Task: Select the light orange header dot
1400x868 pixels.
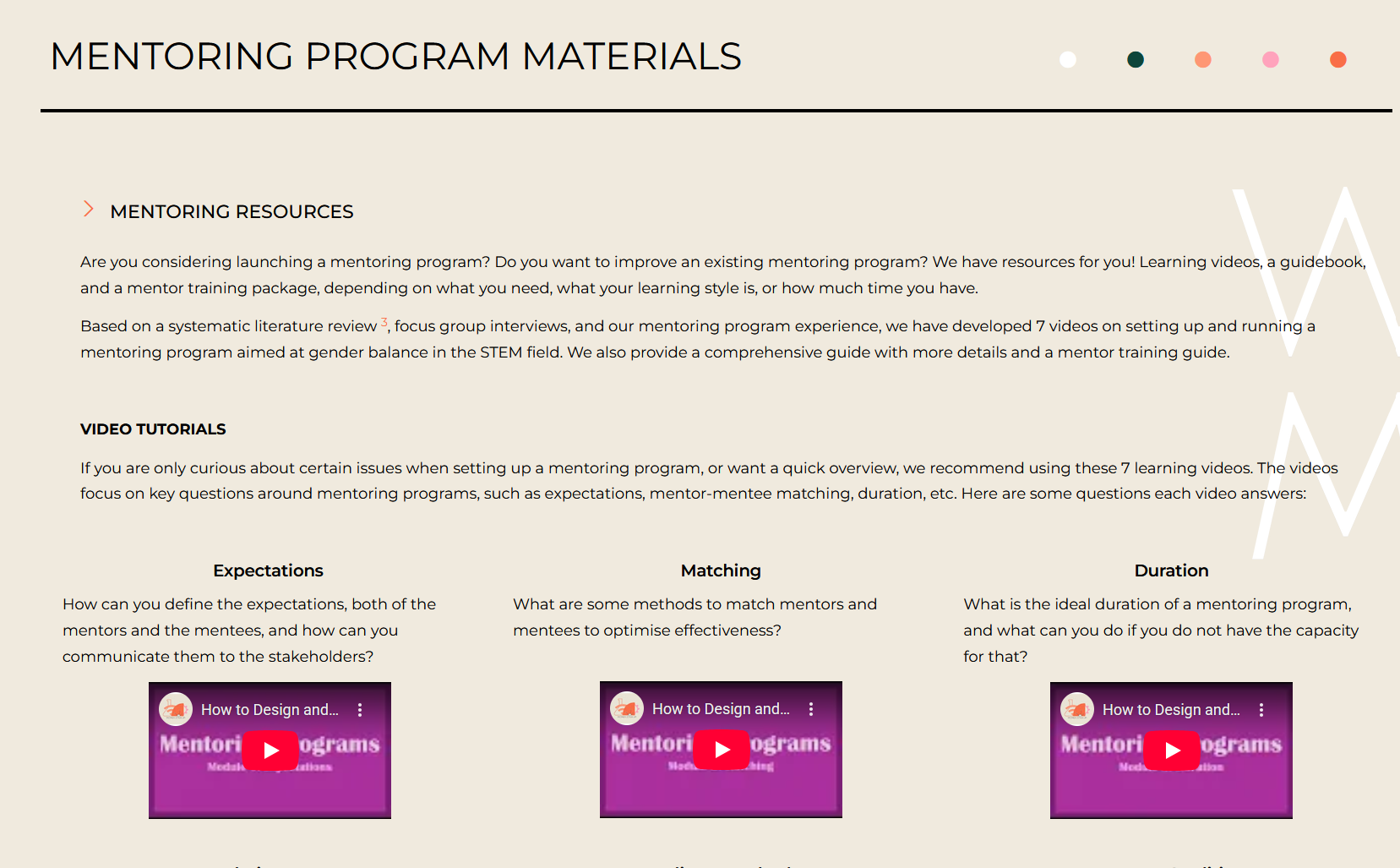Action: click(1203, 59)
